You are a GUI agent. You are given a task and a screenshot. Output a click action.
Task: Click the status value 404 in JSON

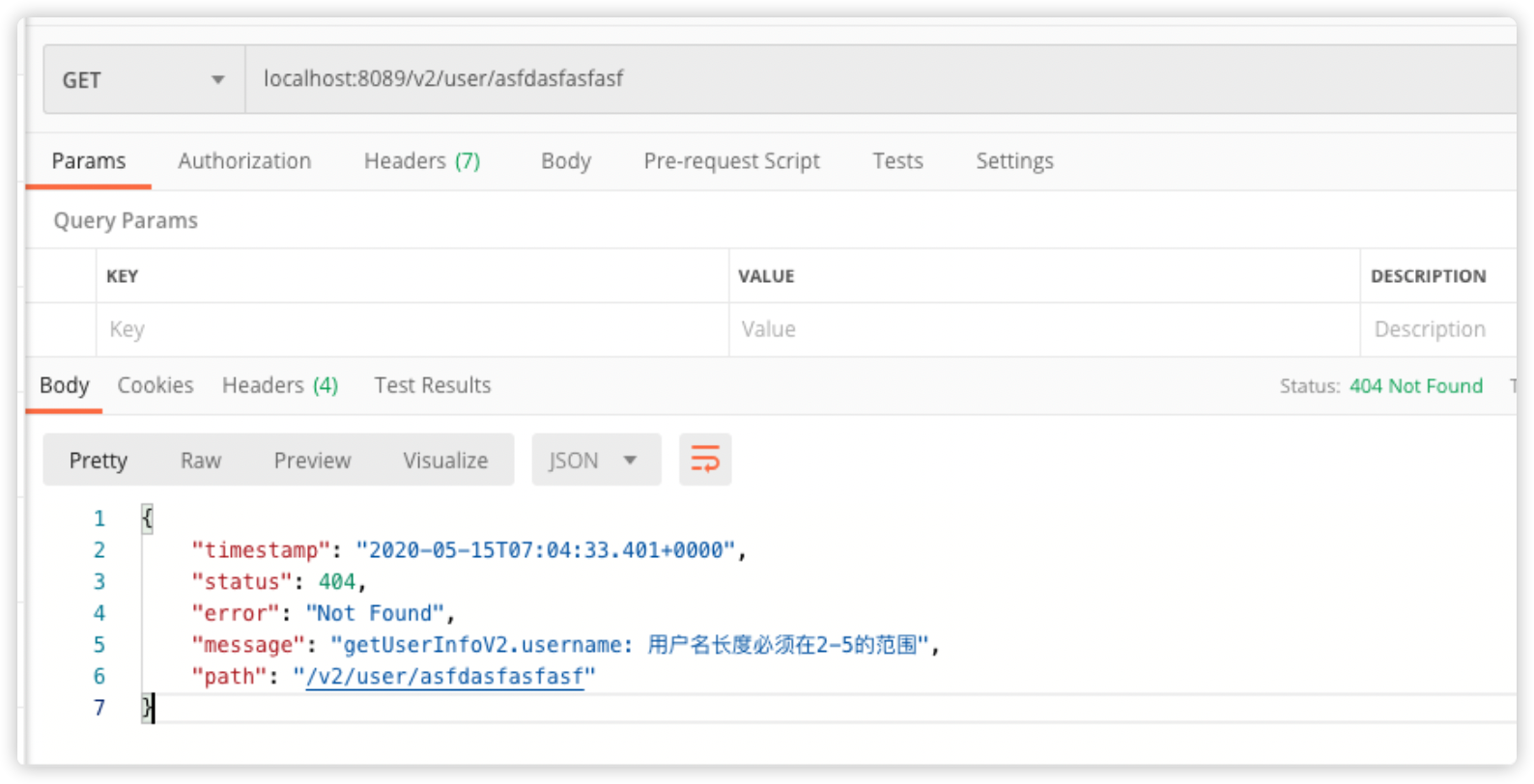(337, 582)
